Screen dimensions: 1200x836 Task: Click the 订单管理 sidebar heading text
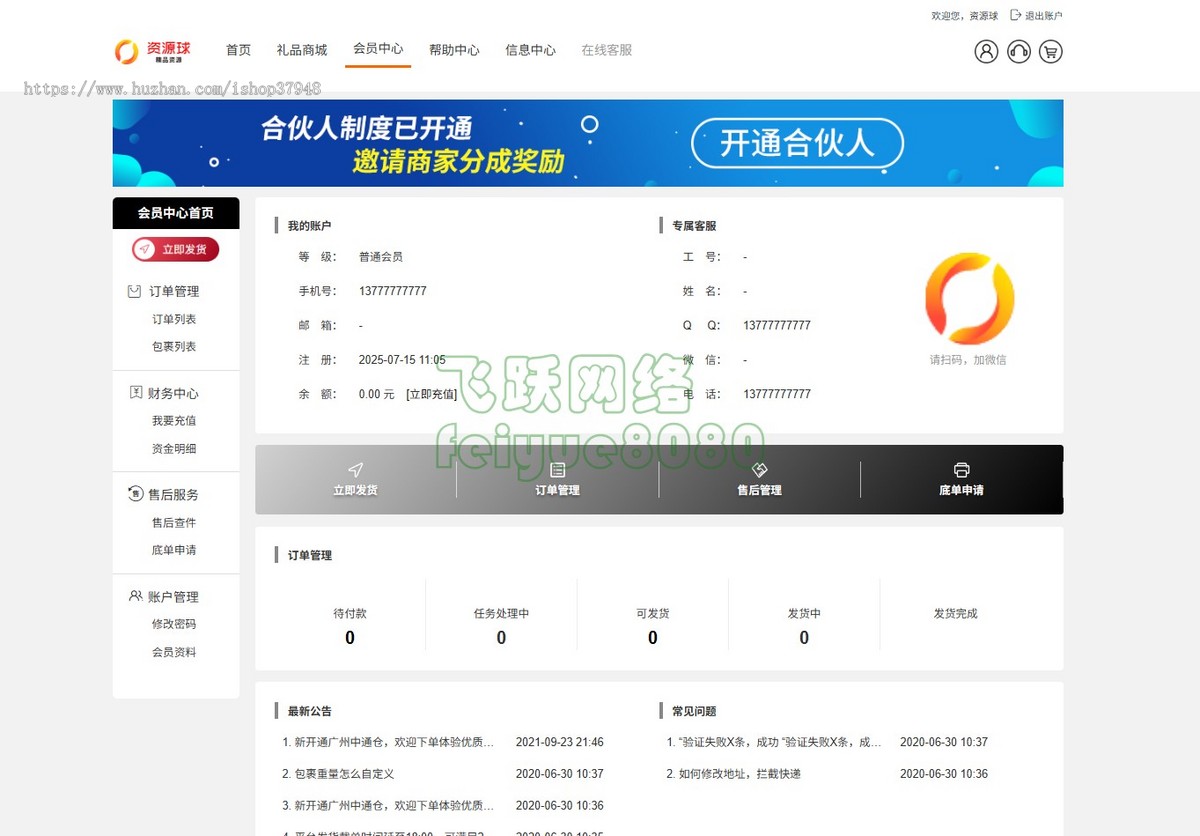click(174, 291)
